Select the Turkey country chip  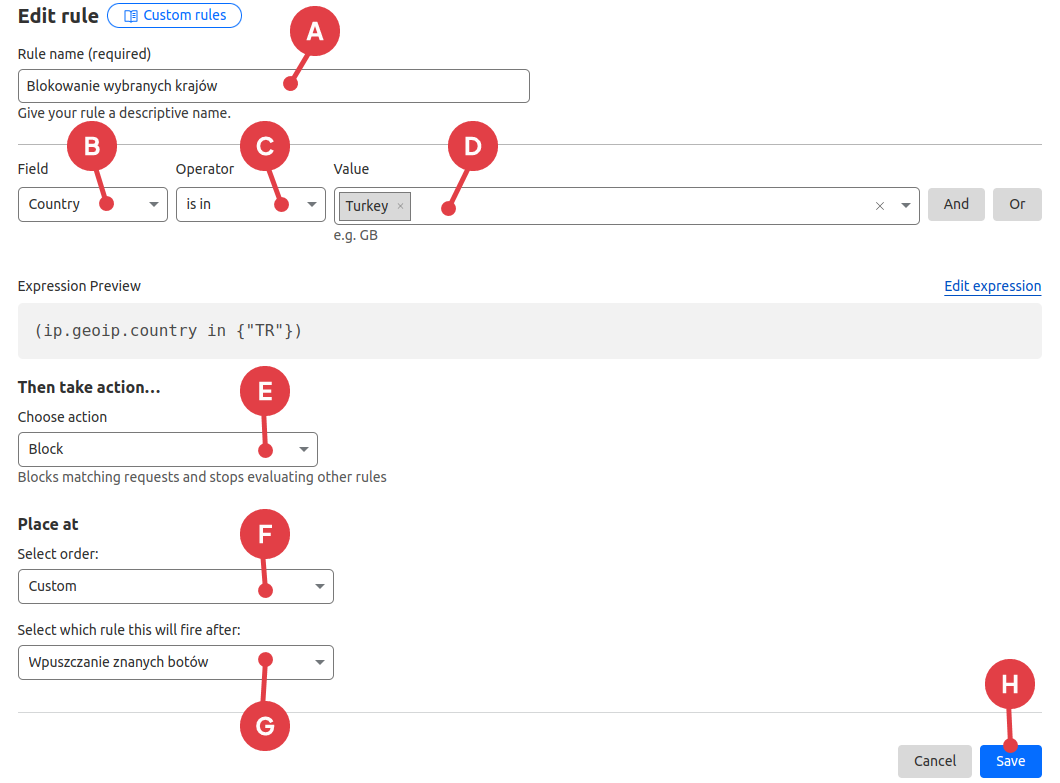click(x=366, y=206)
